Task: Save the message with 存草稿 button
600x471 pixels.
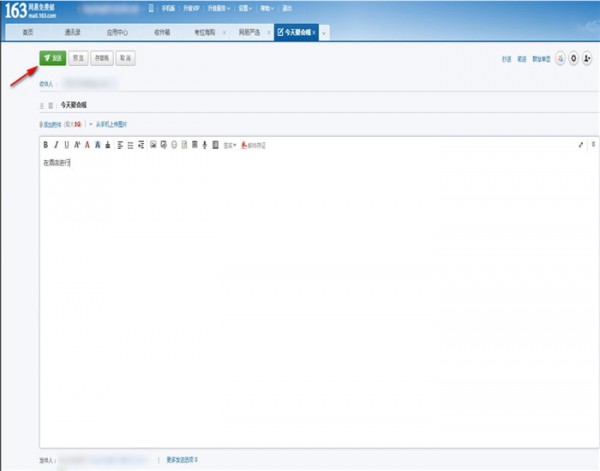Action: (102, 58)
